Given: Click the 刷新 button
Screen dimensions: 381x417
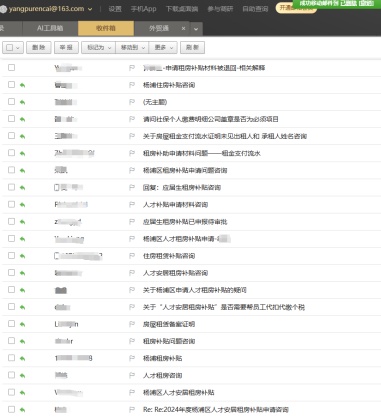Looking at the screenshot, I should 192,48.
